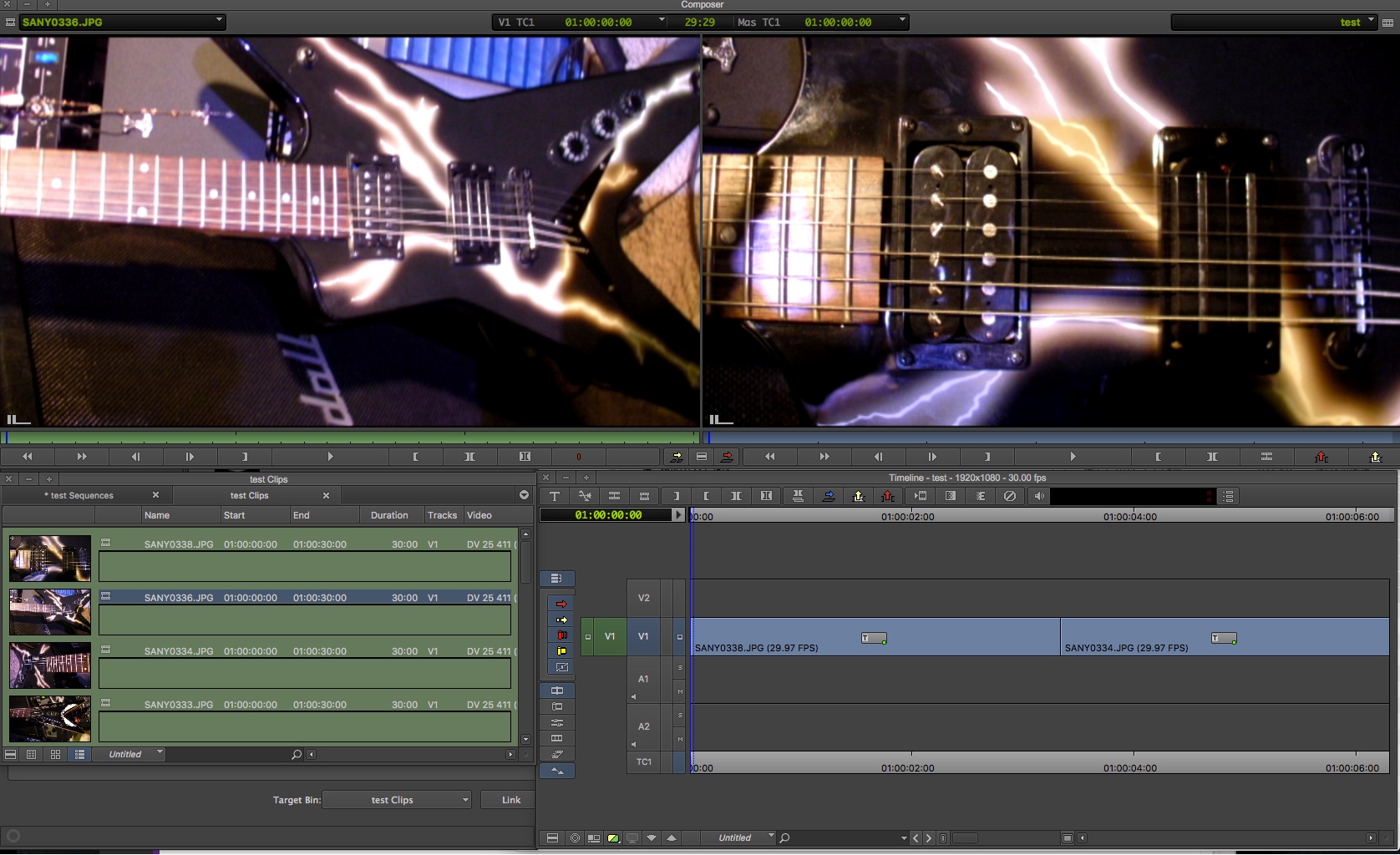Switch to test Clips bin tab
The height and width of the screenshot is (855, 1400).
pyautogui.click(x=249, y=495)
